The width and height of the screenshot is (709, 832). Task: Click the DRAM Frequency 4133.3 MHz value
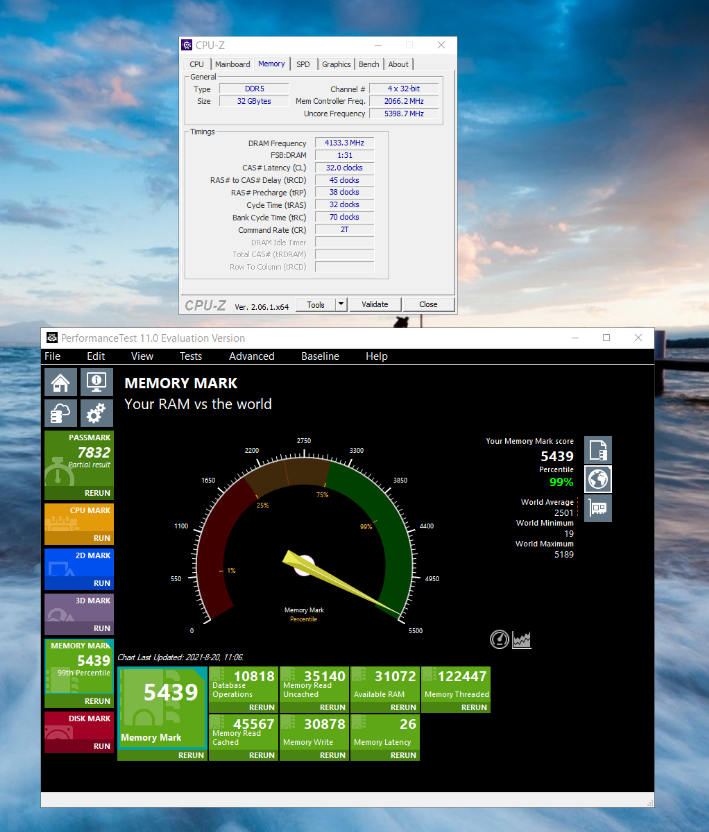(344, 143)
